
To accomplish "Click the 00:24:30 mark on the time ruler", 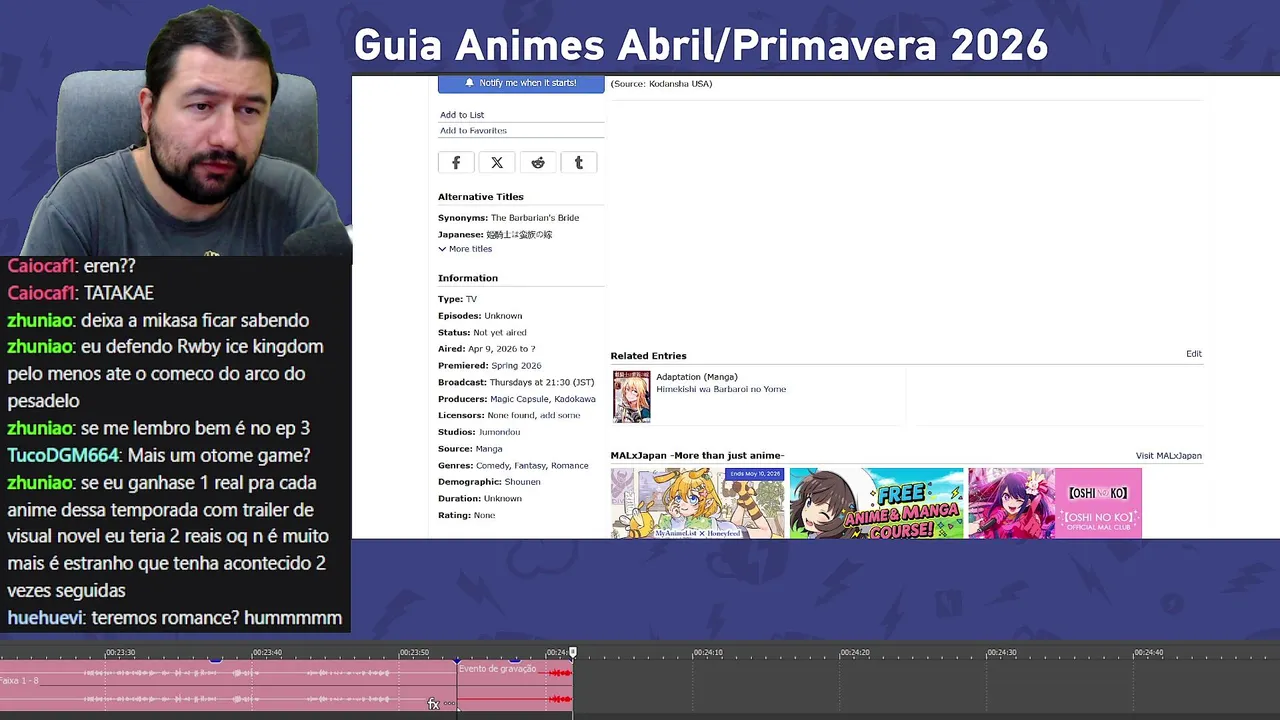I will point(1001,653).
